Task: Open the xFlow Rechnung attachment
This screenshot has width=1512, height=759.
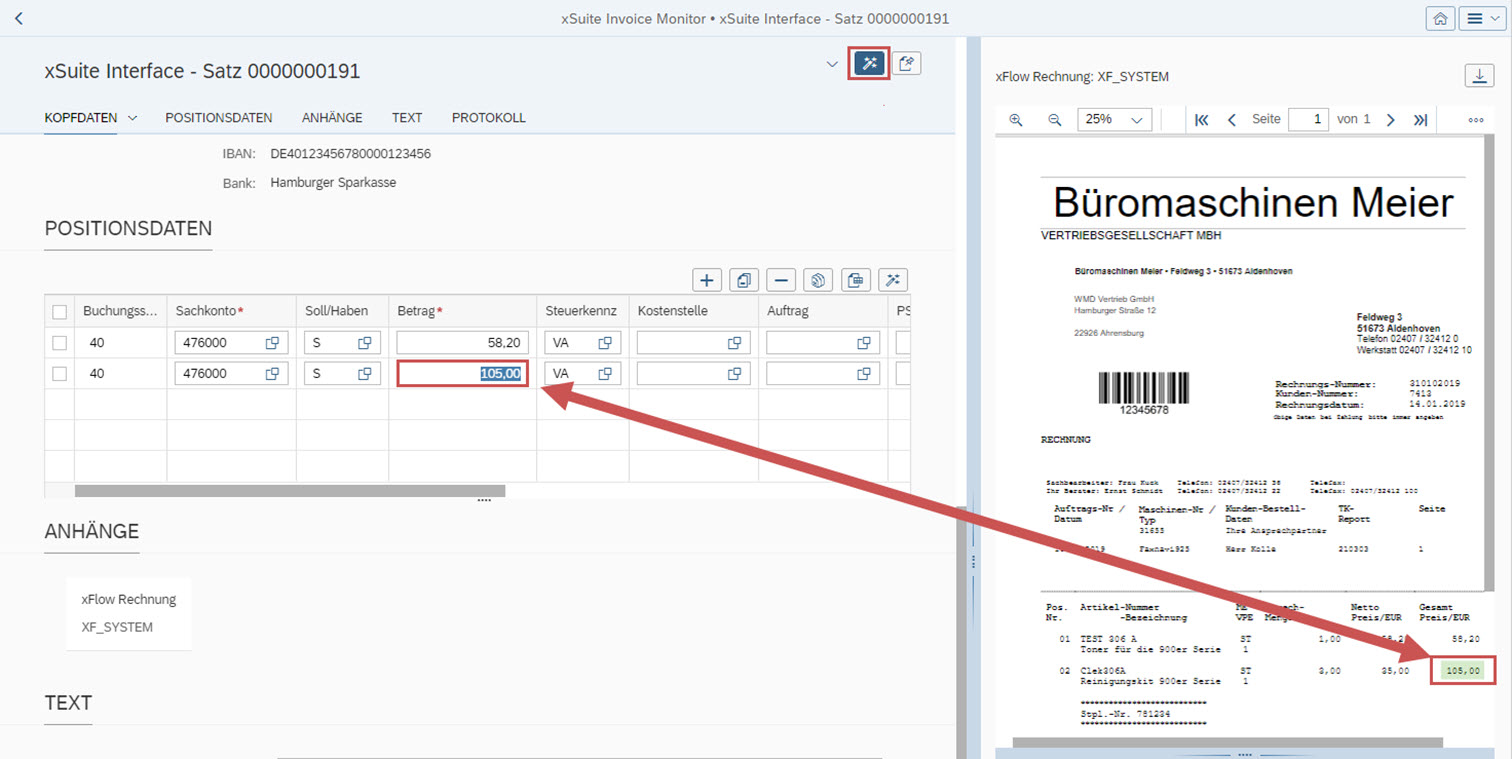Action: (x=128, y=600)
